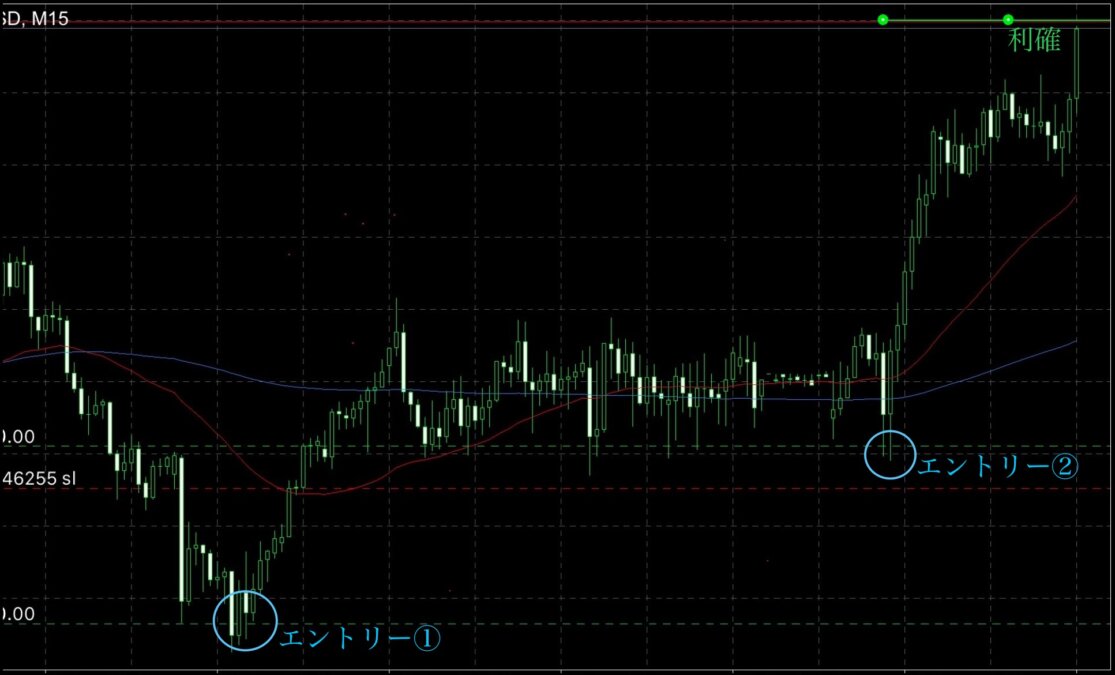Click the long white candle above エントリー②

click(x=884, y=383)
